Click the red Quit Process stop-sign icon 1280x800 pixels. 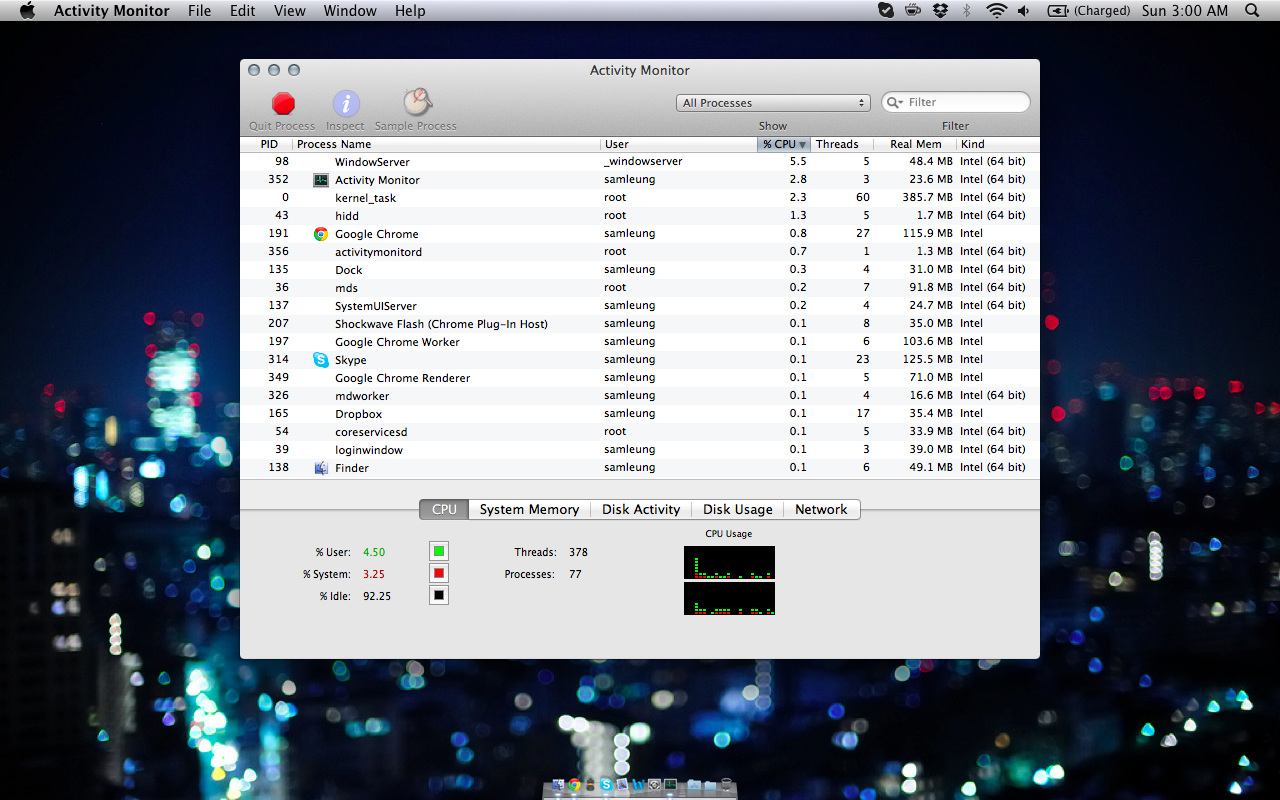tap(284, 103)
